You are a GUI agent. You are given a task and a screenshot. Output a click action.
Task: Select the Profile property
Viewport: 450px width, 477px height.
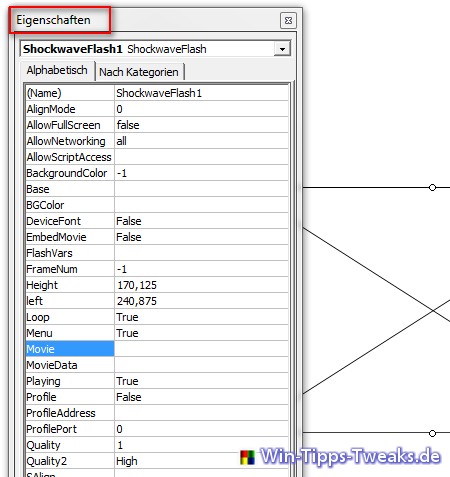[70, 397]
